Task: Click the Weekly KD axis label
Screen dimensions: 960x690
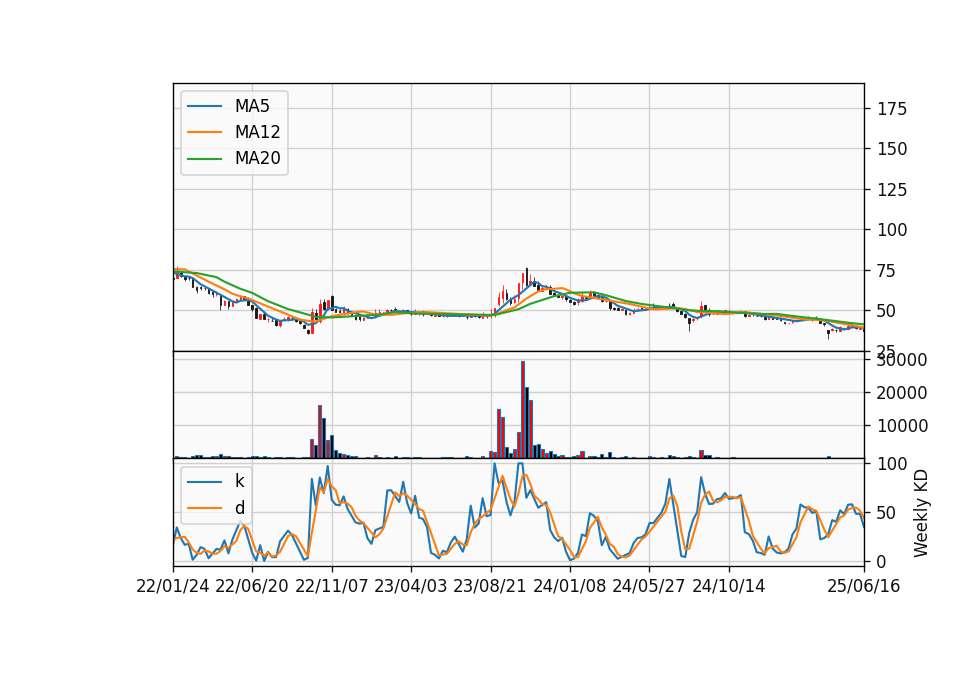Action: [920, 513]
